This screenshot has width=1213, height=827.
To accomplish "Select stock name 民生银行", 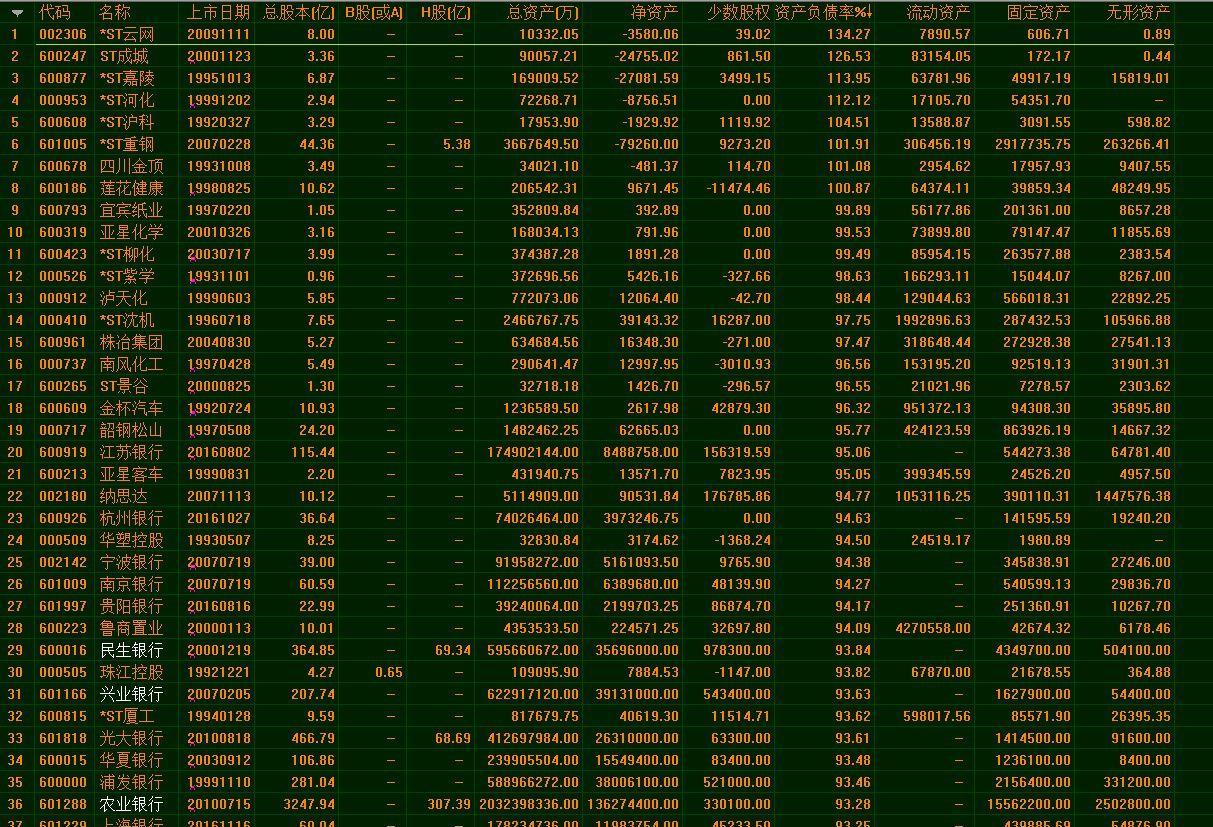I will [x=131, y=650].
